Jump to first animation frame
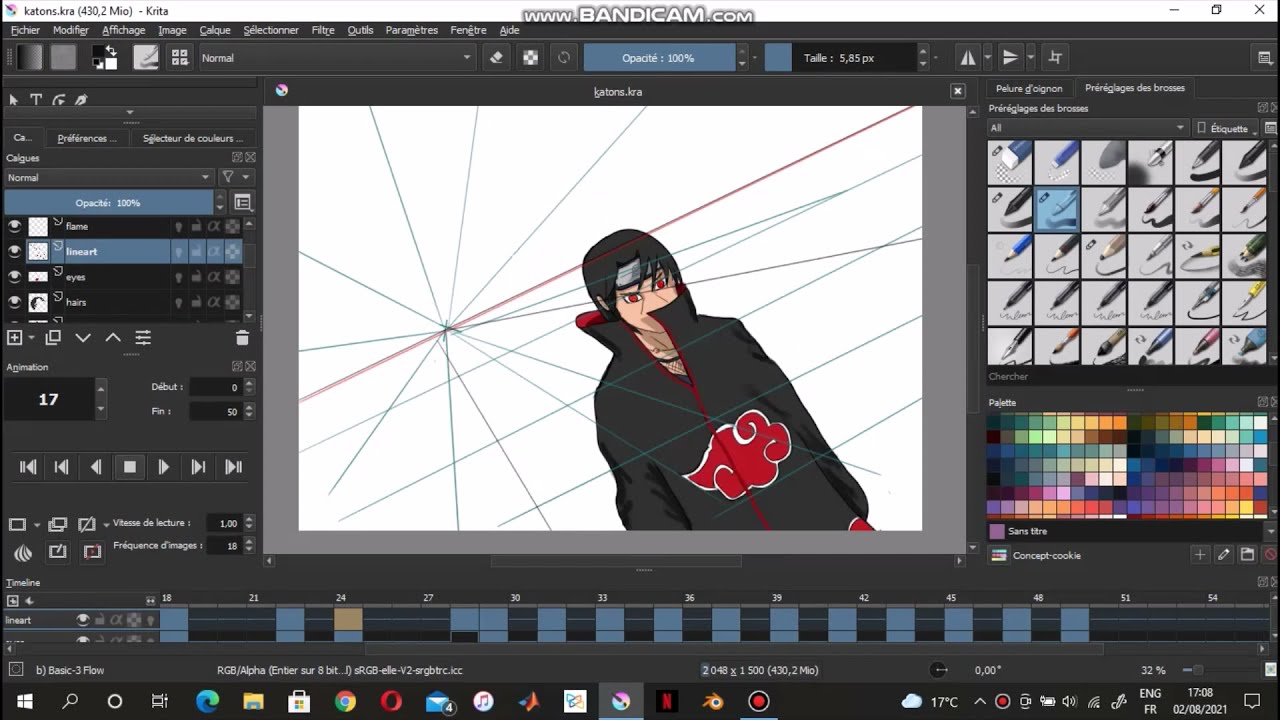1280x720 pixels. (28, 467)
